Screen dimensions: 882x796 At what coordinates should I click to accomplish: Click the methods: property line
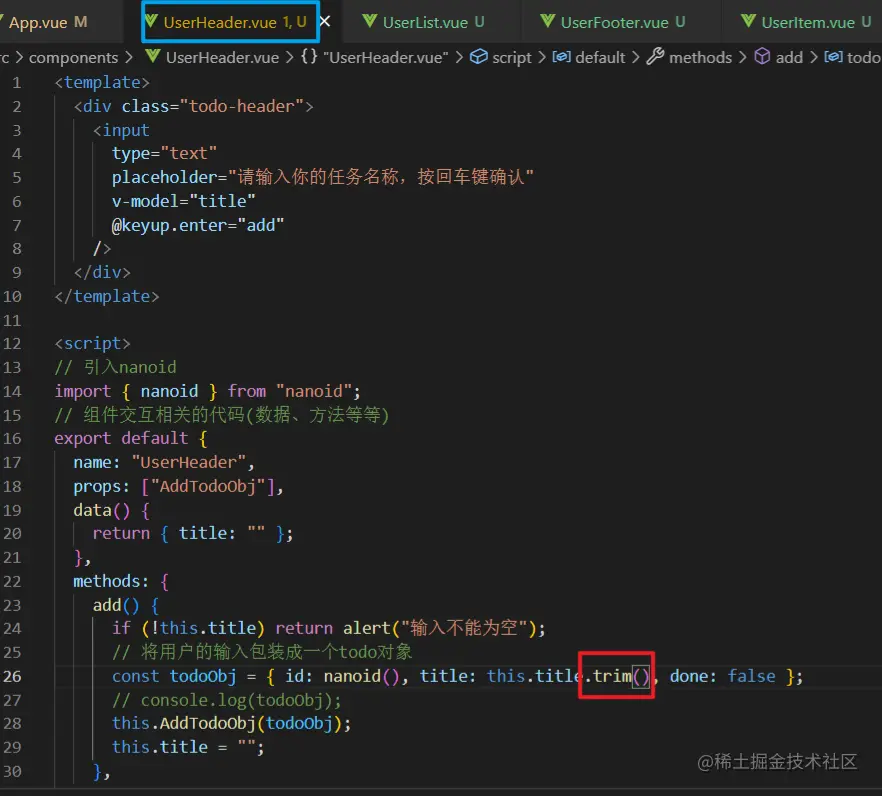coord(121,581)
